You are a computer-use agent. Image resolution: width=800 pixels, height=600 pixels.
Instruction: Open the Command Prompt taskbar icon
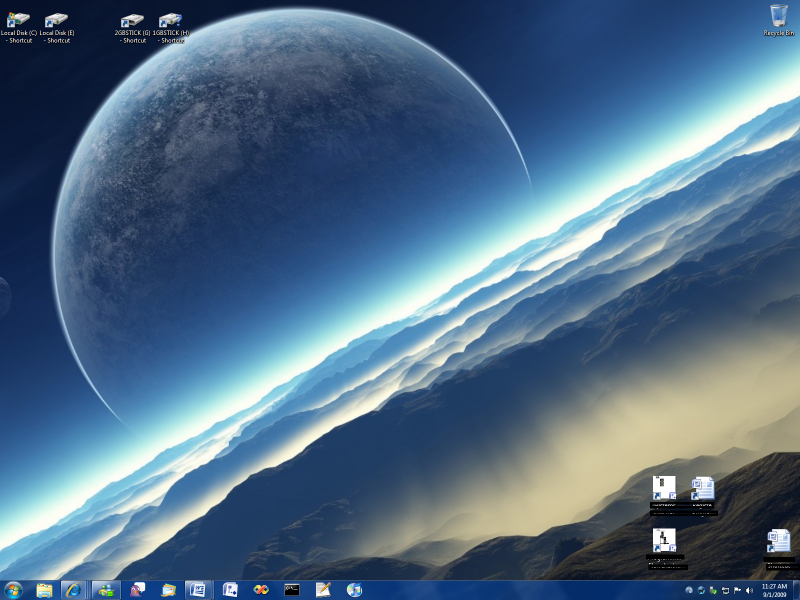click(x=292, y=590)
